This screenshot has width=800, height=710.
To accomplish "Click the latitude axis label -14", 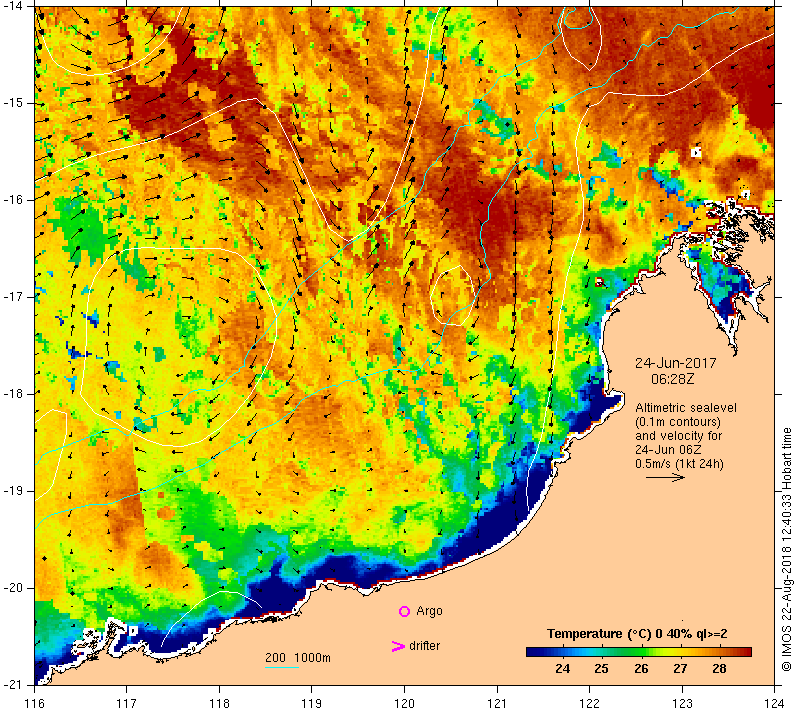I will click(x=13, y=6).
